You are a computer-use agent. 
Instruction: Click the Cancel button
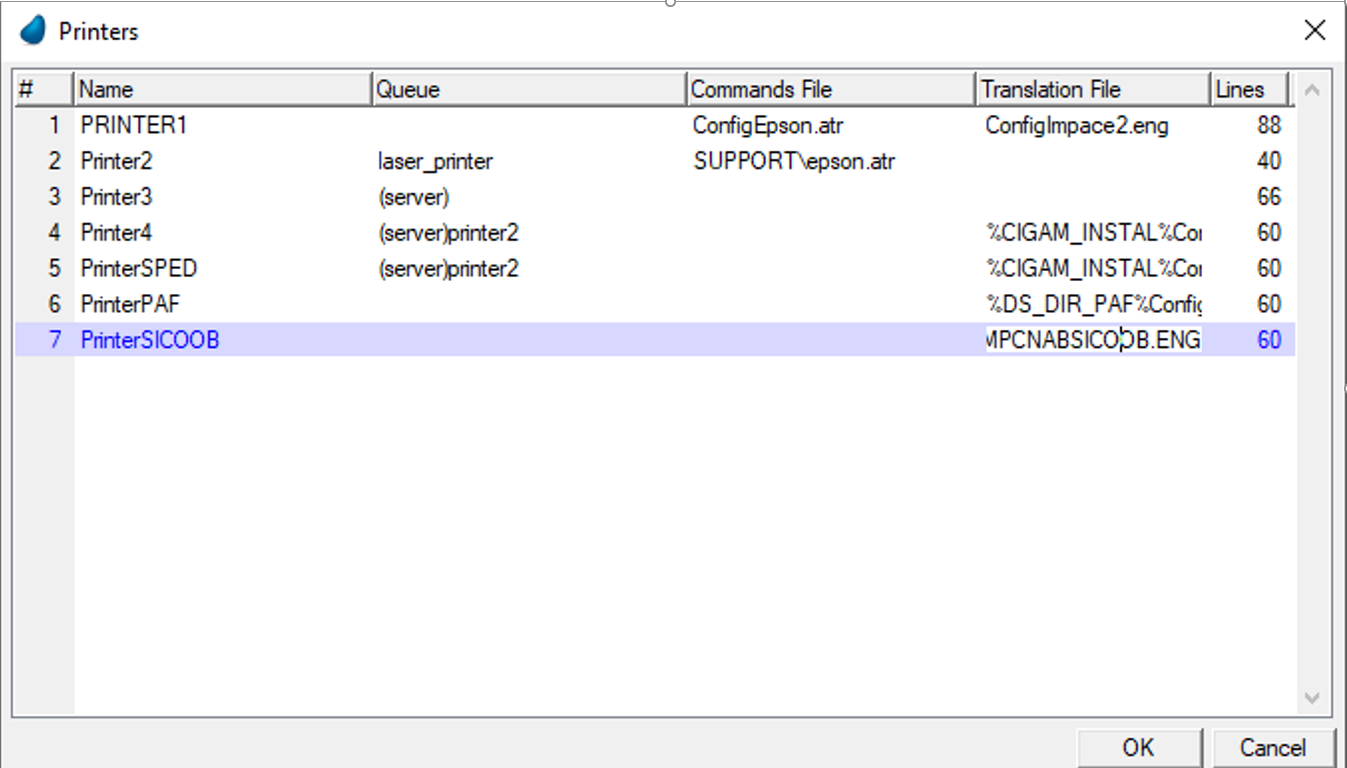tap(1272, 748)
